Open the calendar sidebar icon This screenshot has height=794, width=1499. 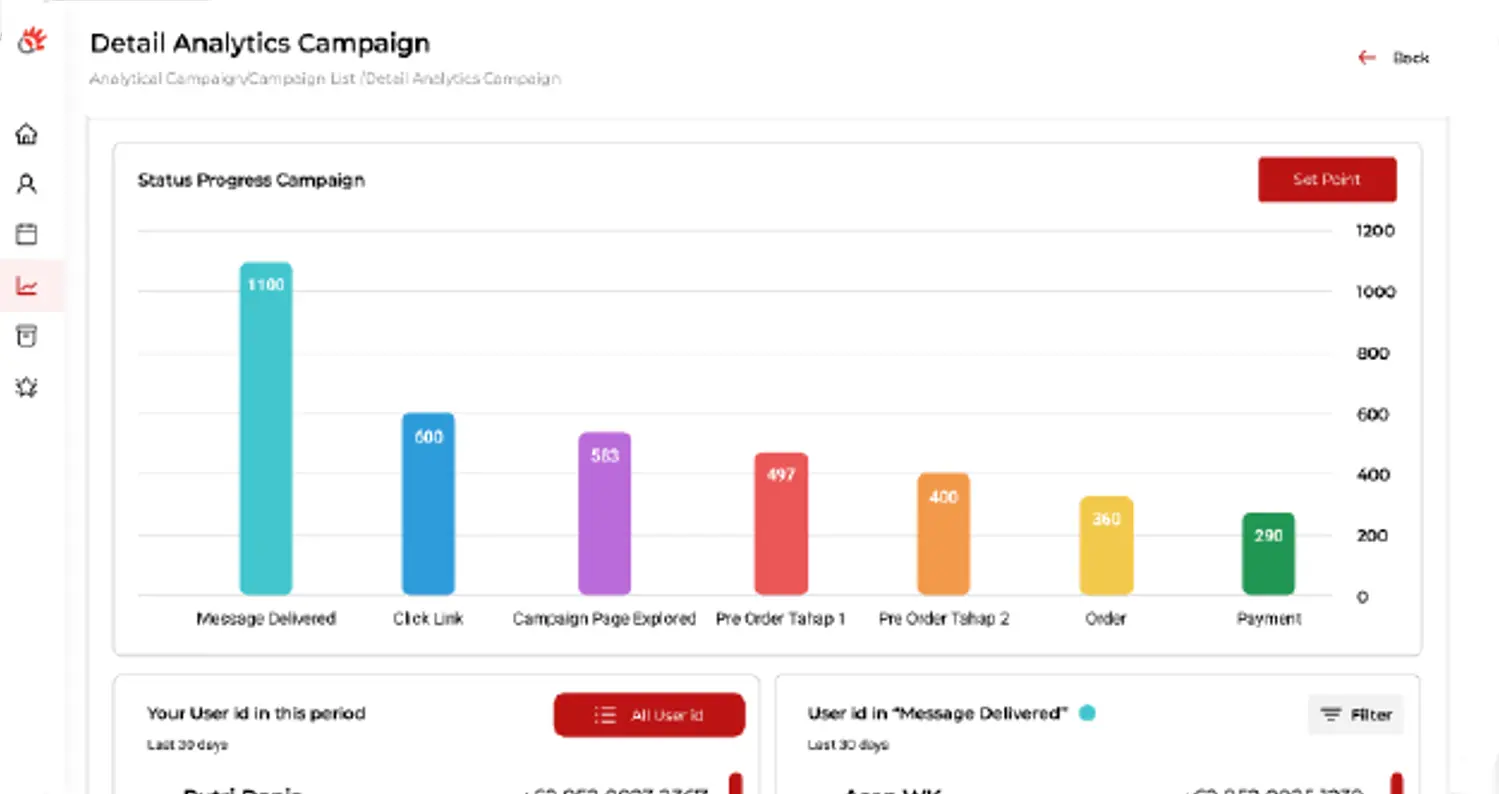27,234
